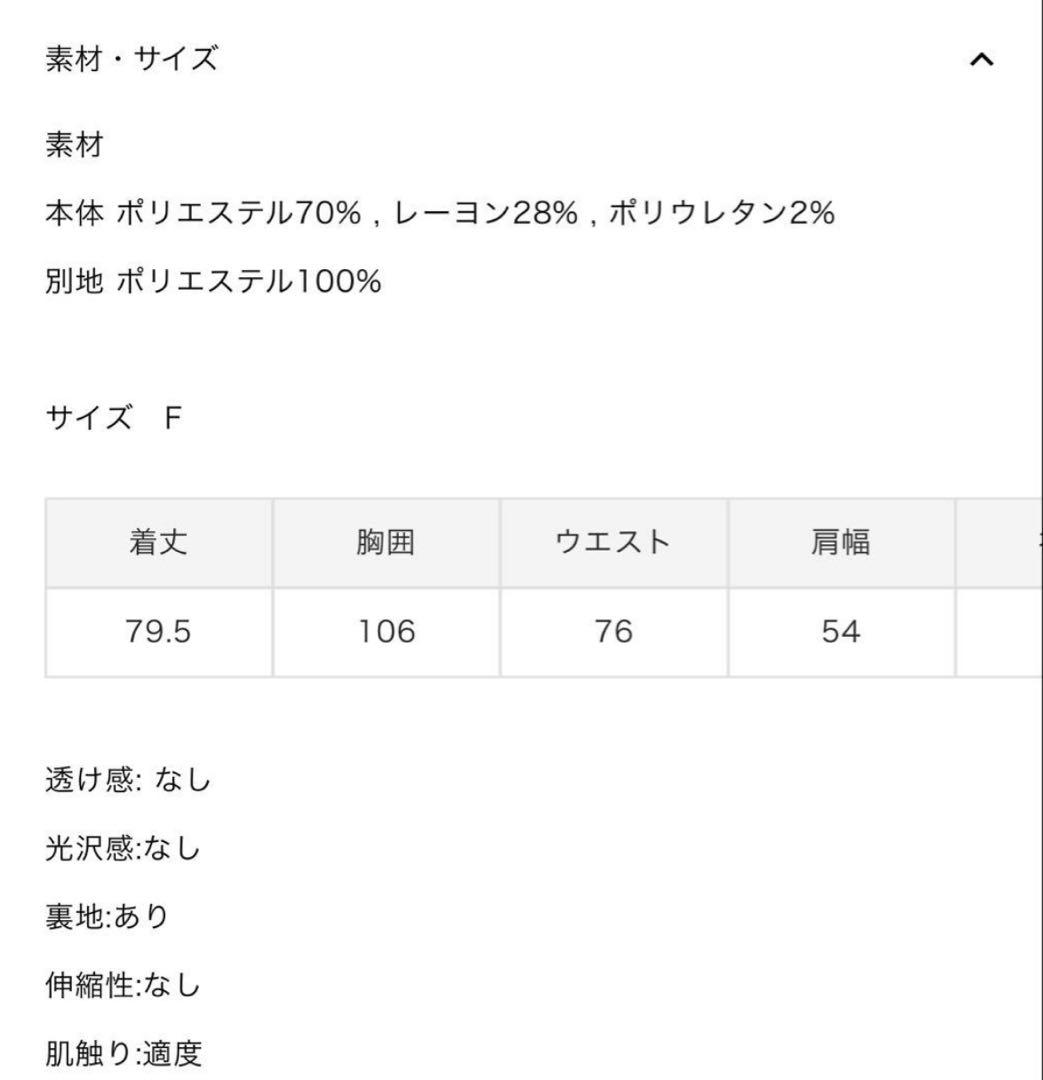Screen dimensions: 1043x1080
Task: Click the 79.5 length value cell
Action: coord(158,632)
